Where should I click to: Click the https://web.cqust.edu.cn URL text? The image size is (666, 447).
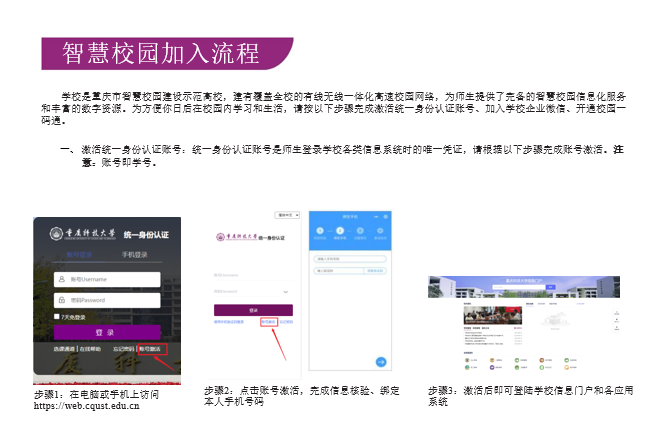87,406
